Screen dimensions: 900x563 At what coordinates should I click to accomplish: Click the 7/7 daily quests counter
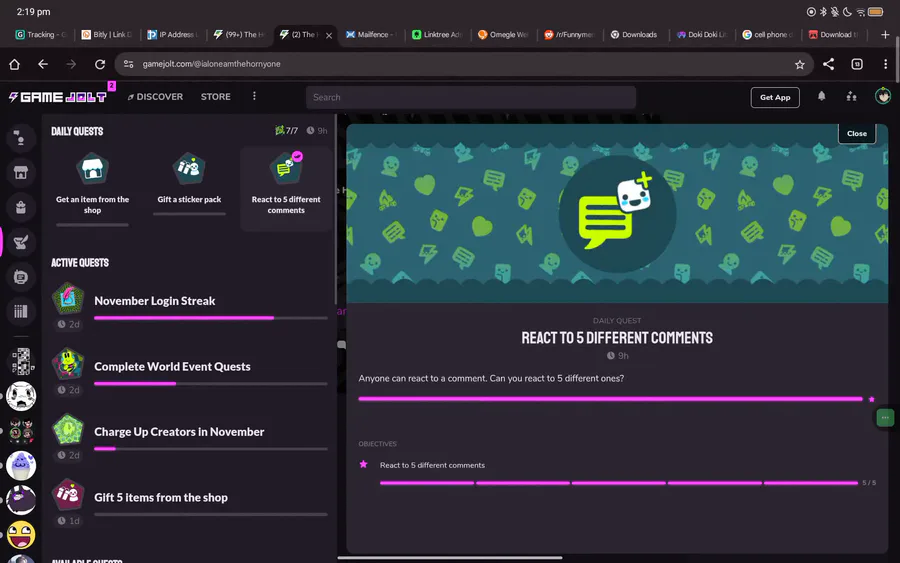[x=286, y=131]
